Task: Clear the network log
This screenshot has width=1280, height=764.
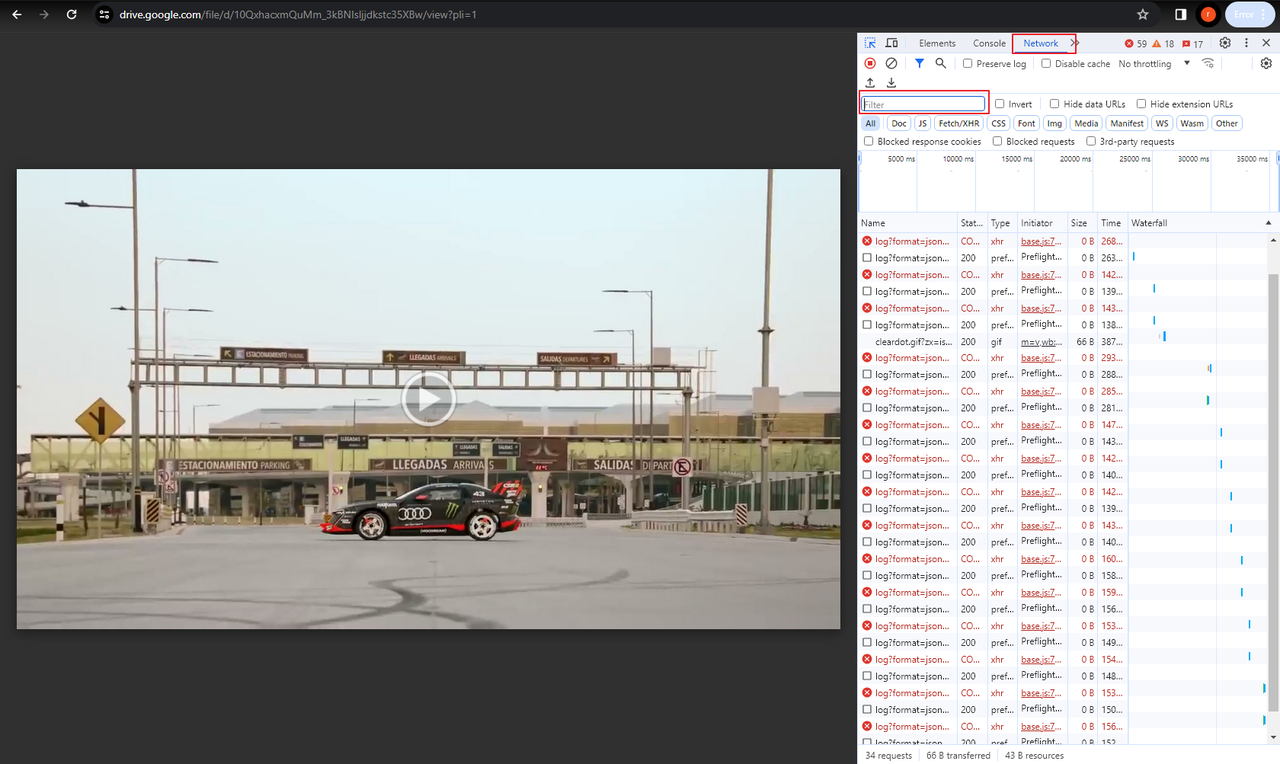Action: tap(891, 63)
